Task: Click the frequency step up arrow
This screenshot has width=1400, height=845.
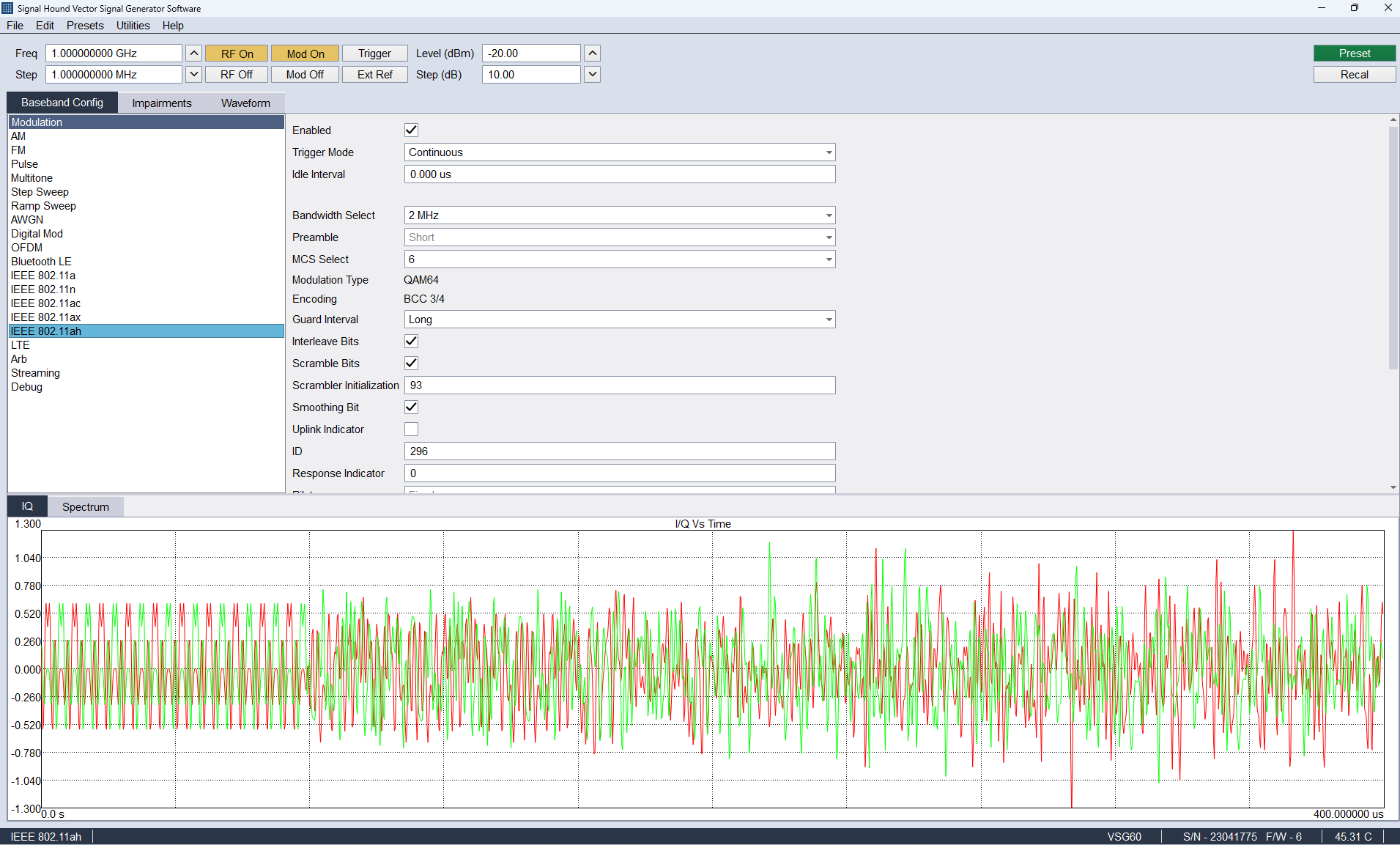Action: [193, 53]
